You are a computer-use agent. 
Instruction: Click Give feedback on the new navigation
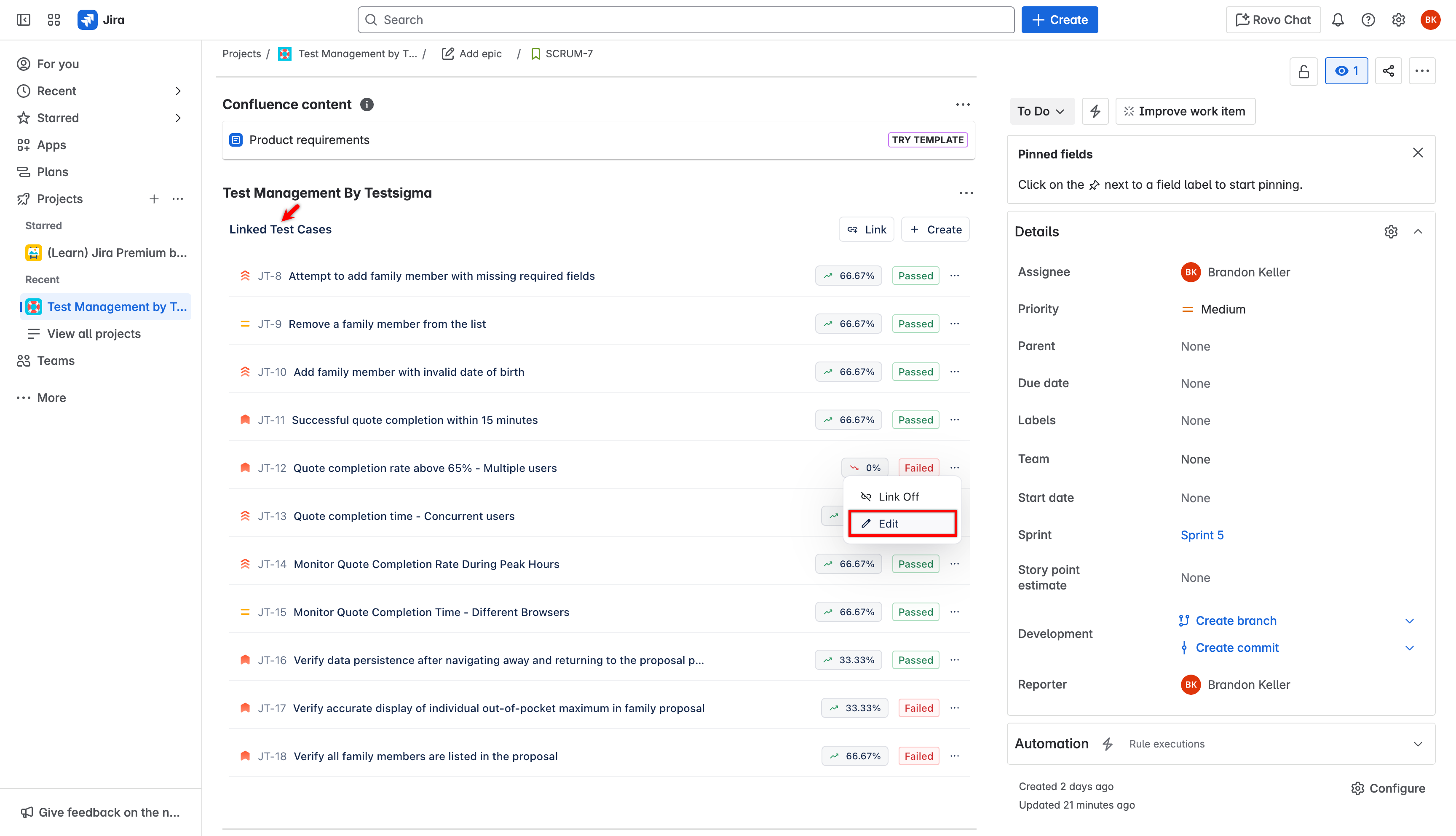point(101,812)
